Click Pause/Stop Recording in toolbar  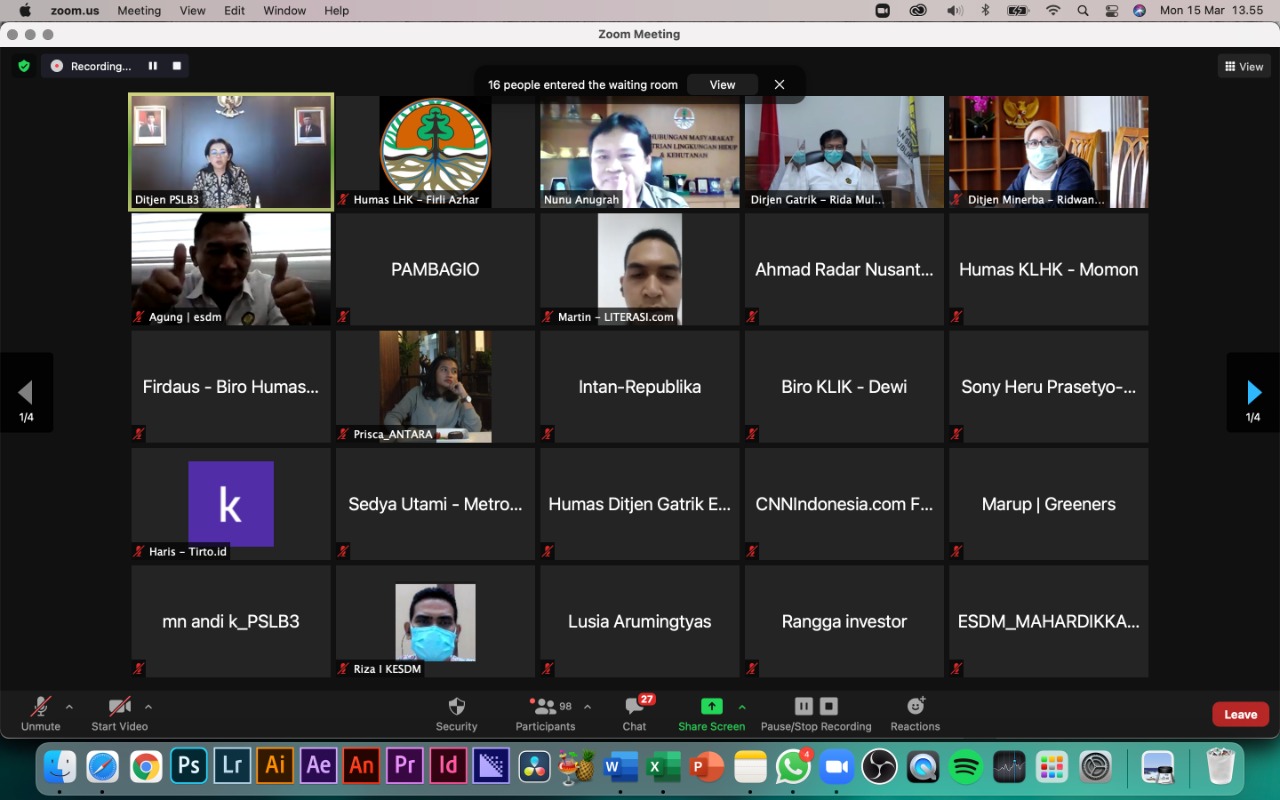(x=815, y=707)
